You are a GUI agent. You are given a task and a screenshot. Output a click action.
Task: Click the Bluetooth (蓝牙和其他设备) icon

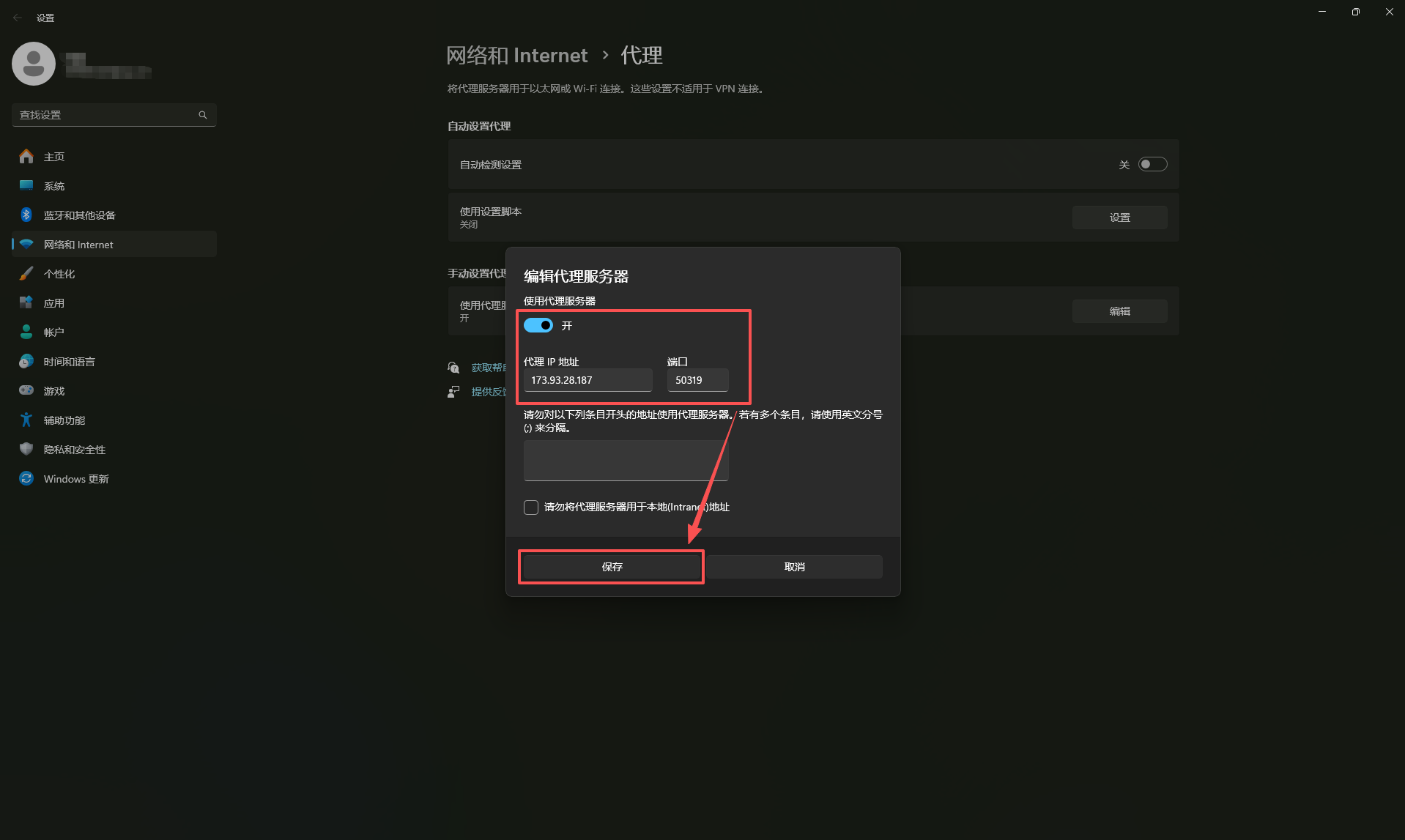[26, 215]
